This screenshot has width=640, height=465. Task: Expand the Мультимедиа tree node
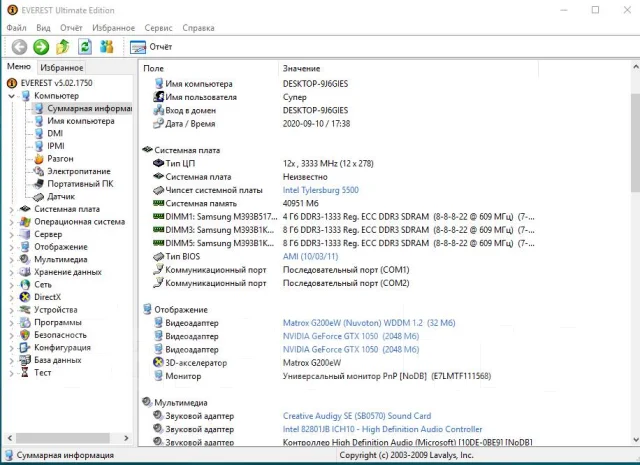click(x=11, y=260)
